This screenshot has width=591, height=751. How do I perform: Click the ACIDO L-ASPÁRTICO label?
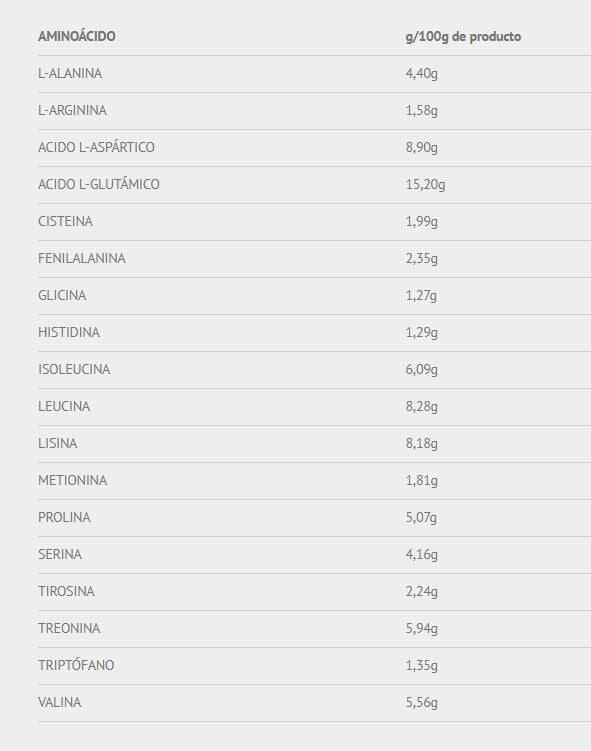[x=96, y=147]
